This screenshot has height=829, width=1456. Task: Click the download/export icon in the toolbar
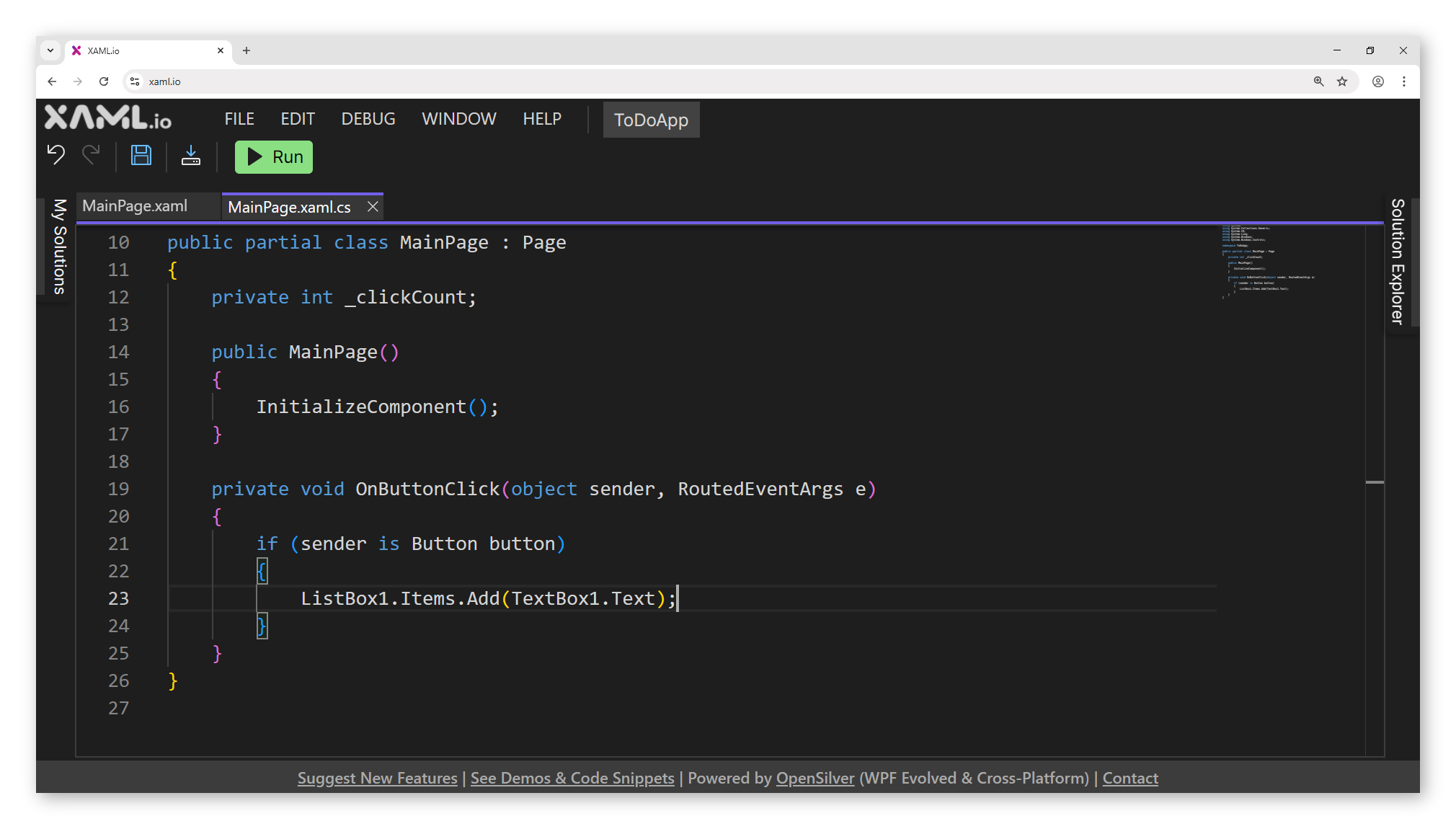point(190,156)
